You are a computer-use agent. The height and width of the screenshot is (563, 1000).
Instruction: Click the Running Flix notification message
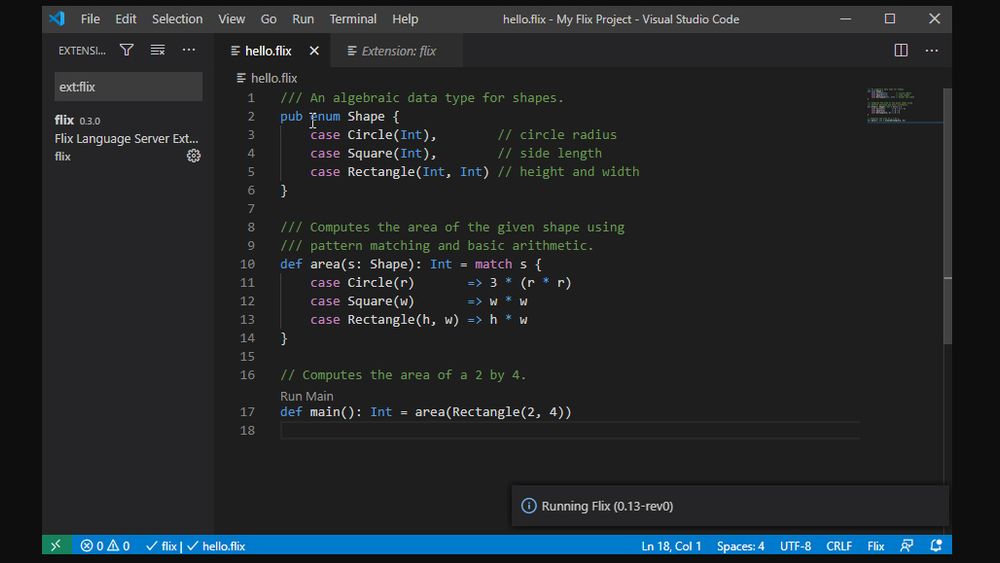(x=607, y=506)
